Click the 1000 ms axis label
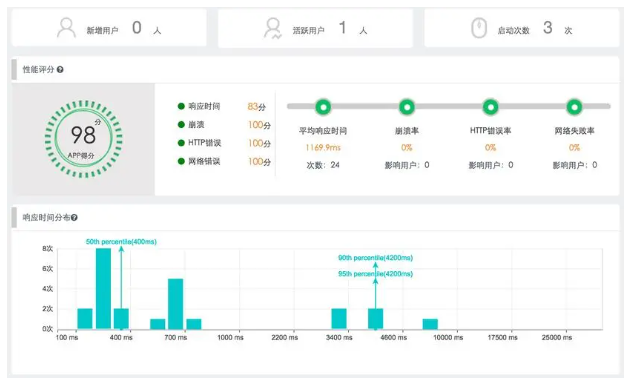The height and width of the screenshot is (381, 629). click(230, 338)
